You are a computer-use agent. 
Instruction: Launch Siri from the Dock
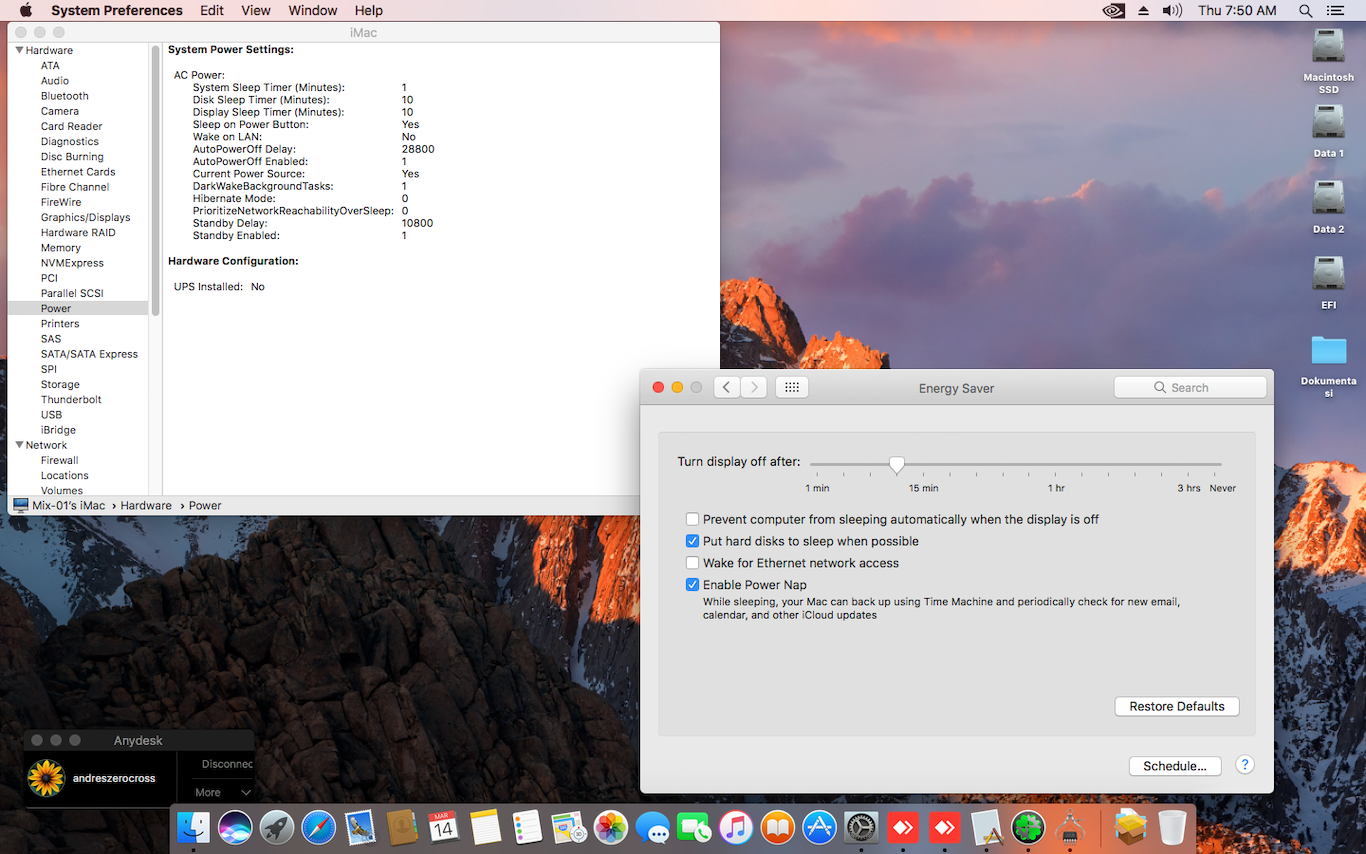tap(235, 827)
